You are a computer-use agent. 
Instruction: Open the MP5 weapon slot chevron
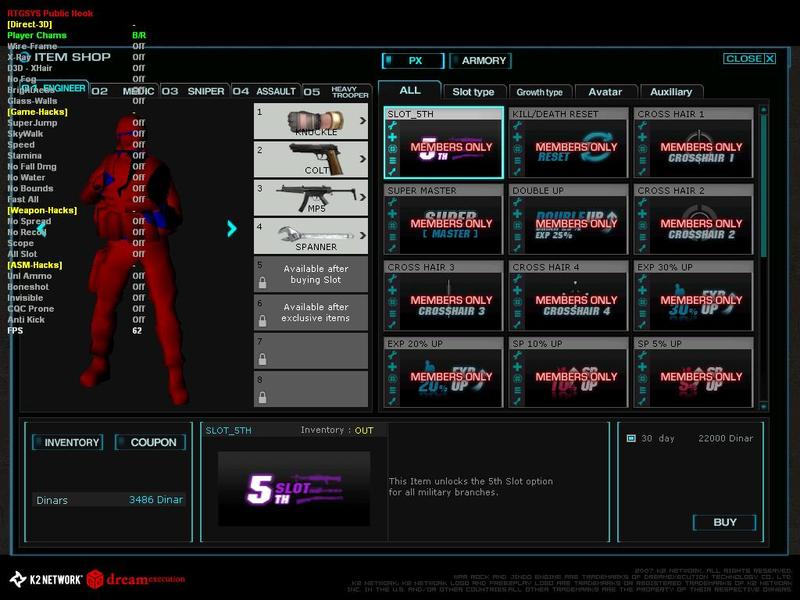click(x=361, y=198)
